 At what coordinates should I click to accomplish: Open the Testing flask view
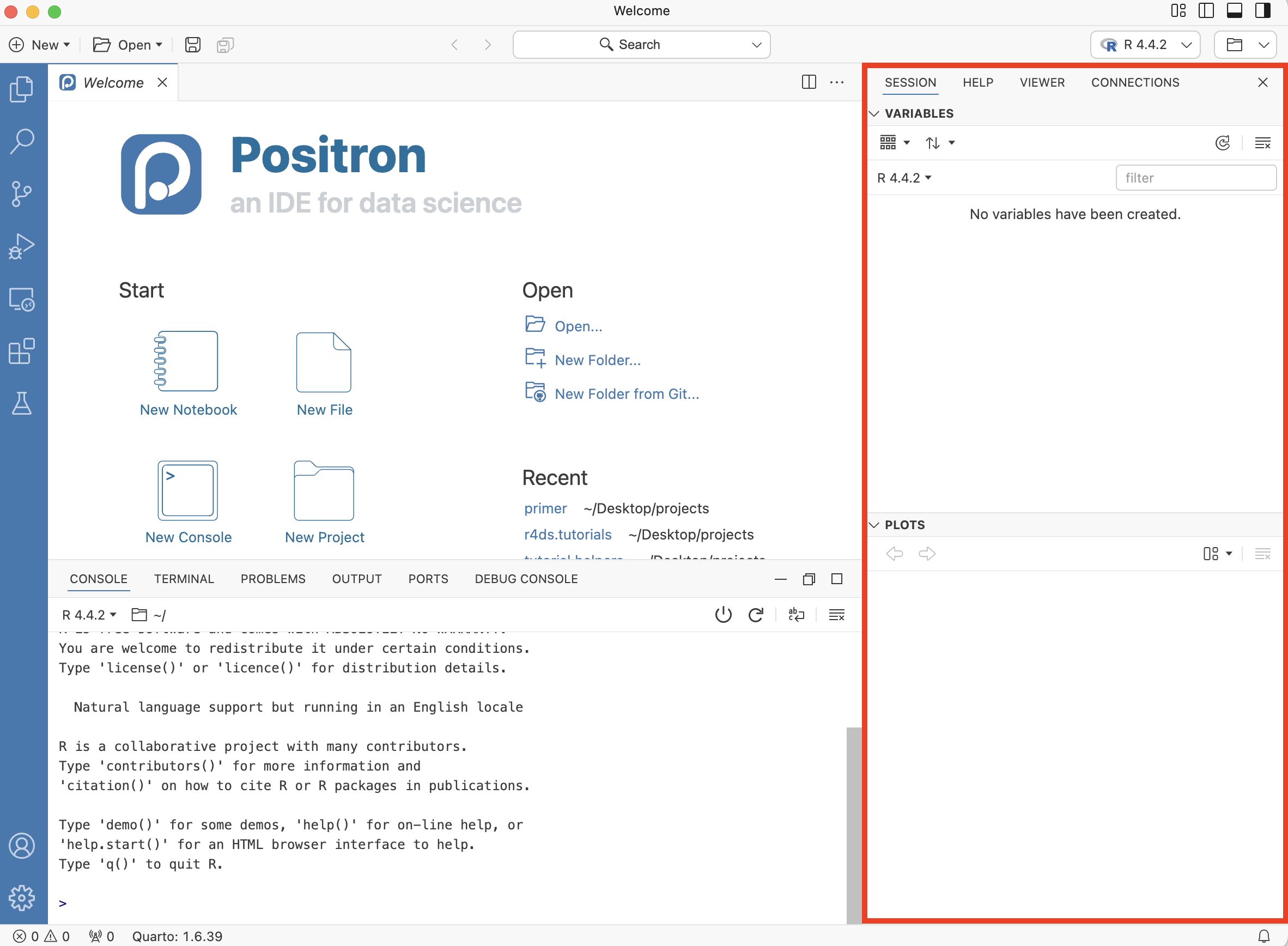pos(22,404)
